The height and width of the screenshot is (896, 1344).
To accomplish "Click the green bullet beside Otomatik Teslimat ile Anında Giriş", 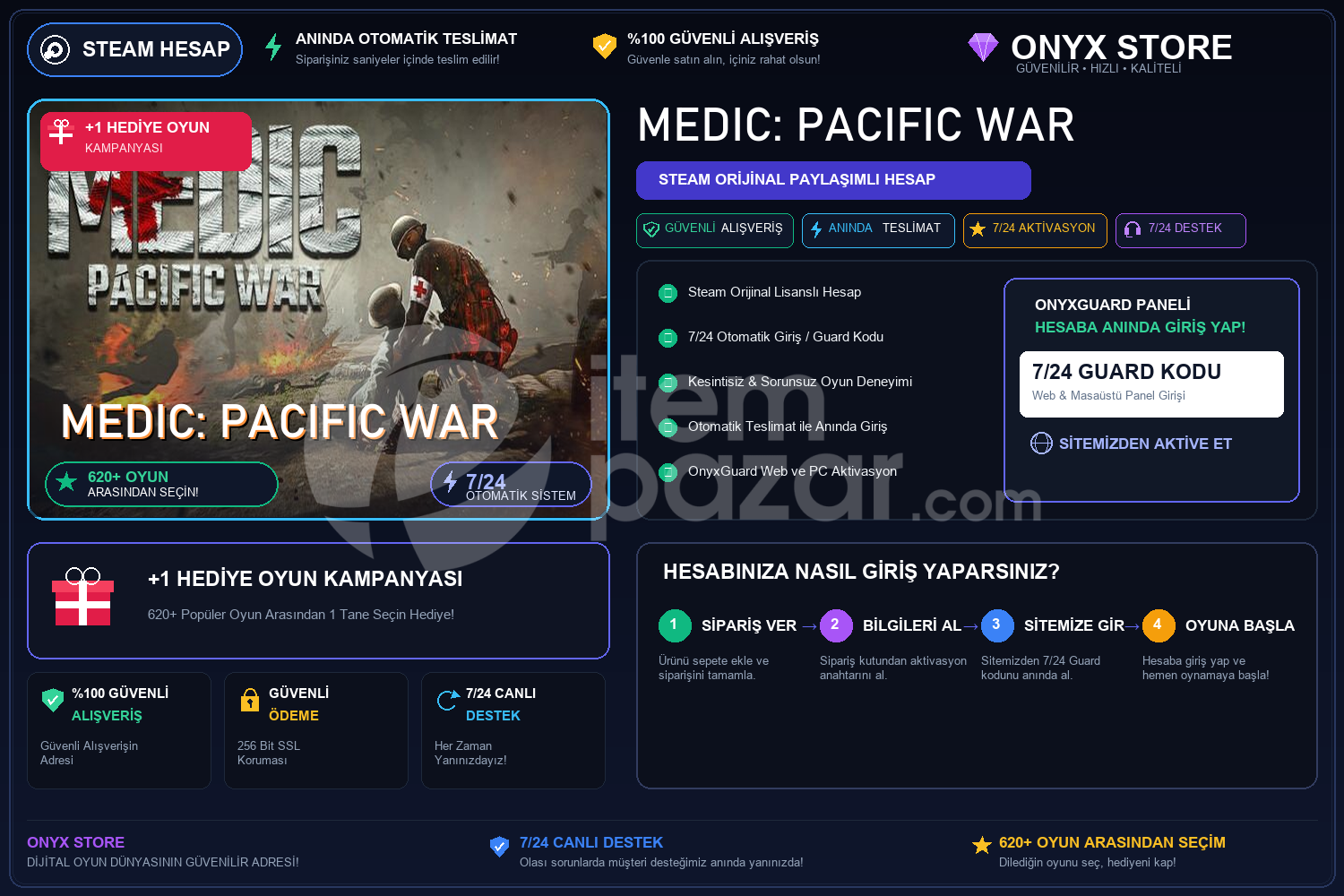I will pyautogui.click(x=668, y=427).
